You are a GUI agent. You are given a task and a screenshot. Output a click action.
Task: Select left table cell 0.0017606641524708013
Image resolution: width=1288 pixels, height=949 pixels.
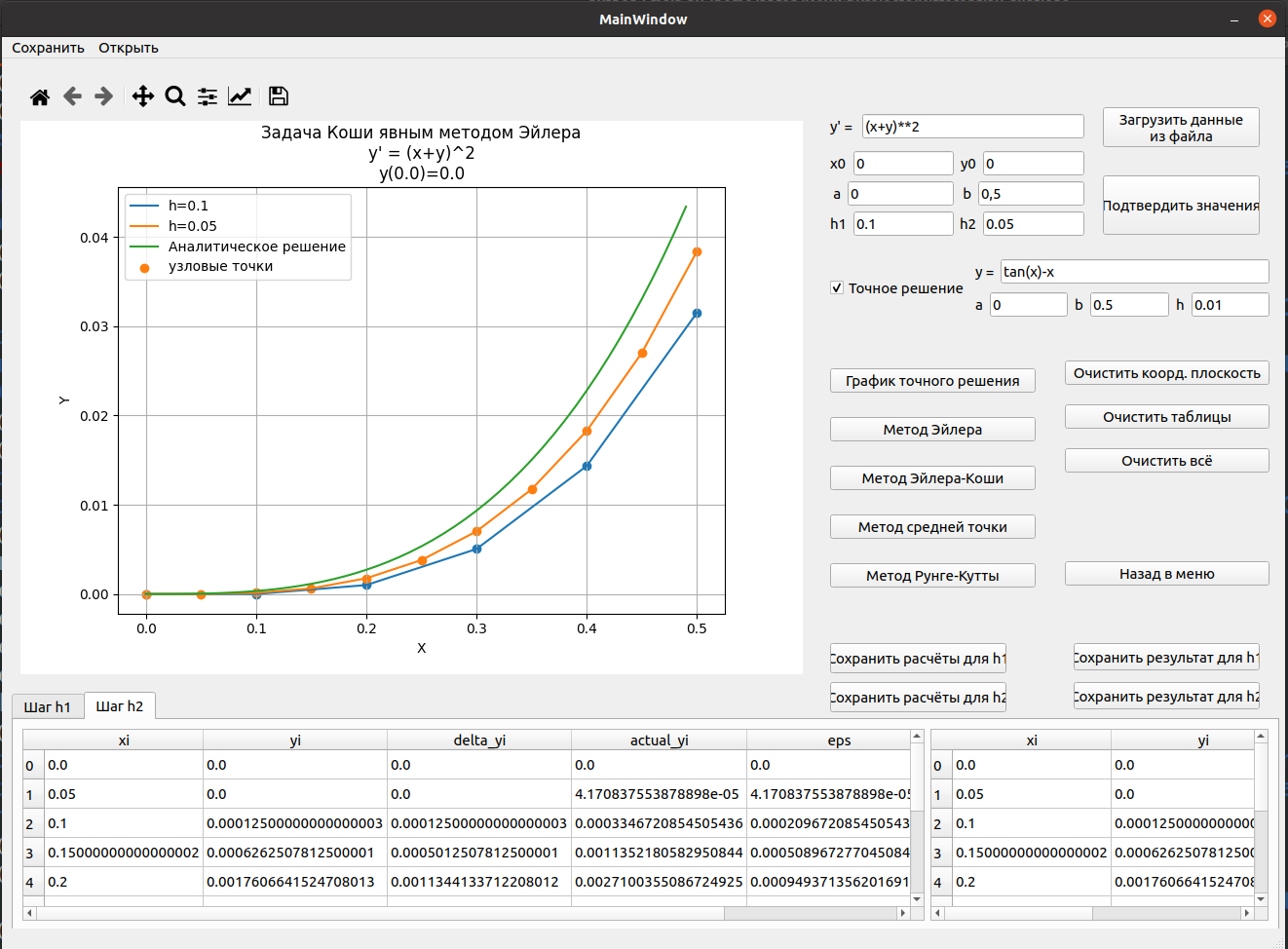(295, 882)
